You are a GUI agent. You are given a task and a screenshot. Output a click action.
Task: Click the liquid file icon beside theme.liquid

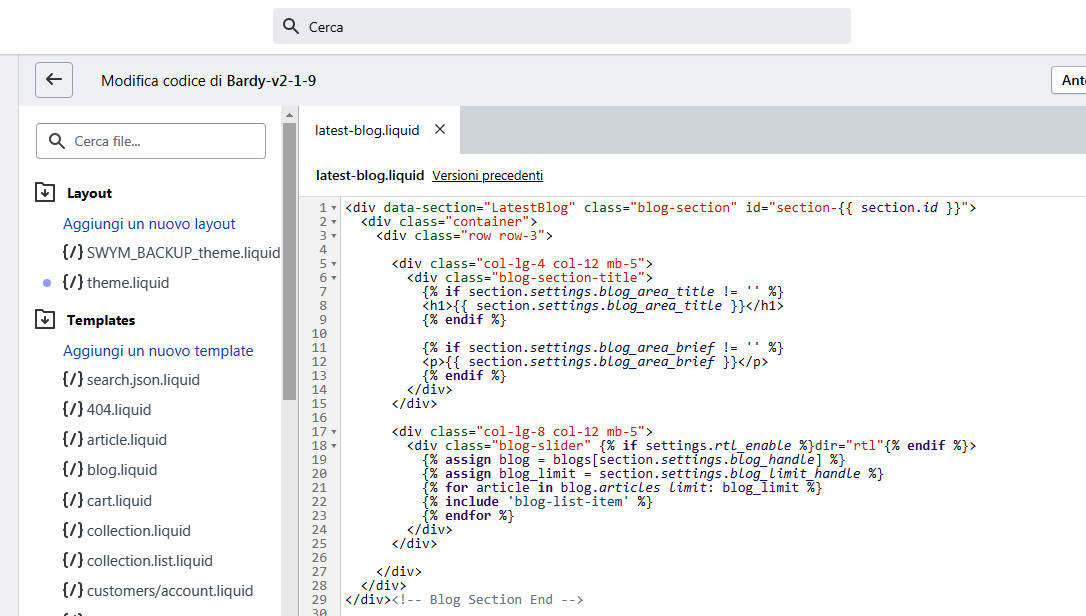click(72, 283)
